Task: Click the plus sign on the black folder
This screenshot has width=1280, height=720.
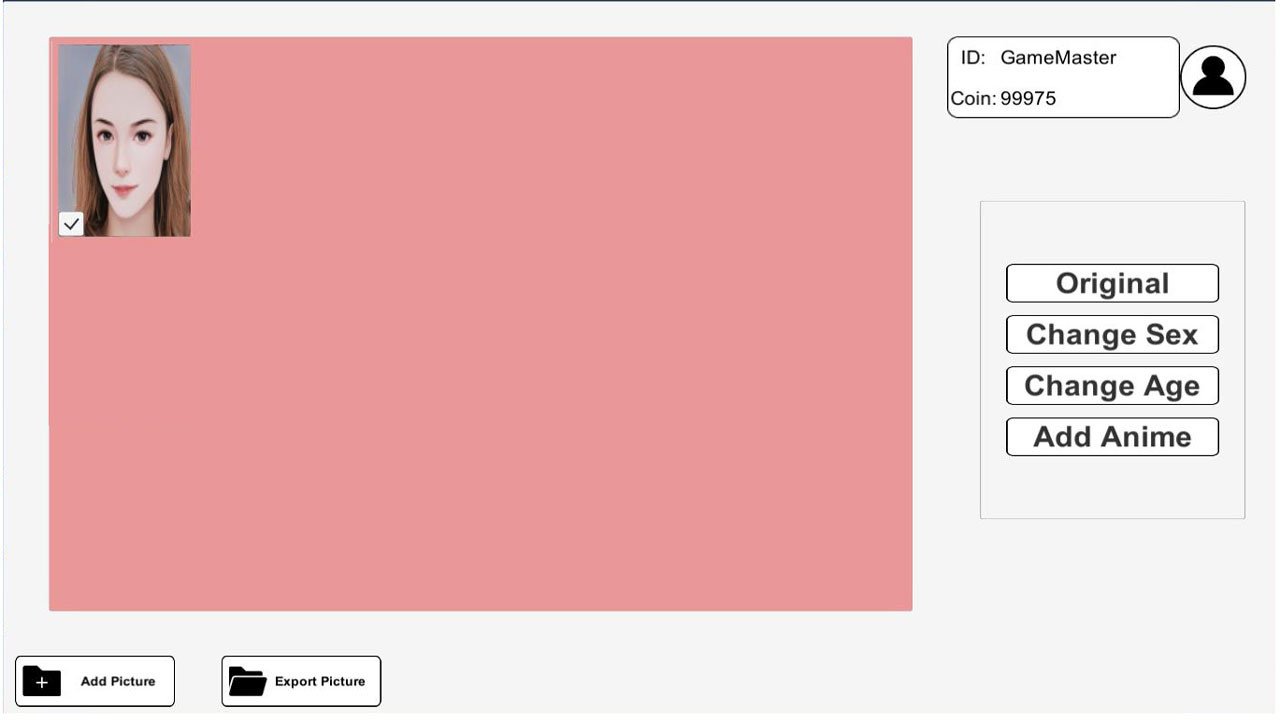Action: pos(41,683)
